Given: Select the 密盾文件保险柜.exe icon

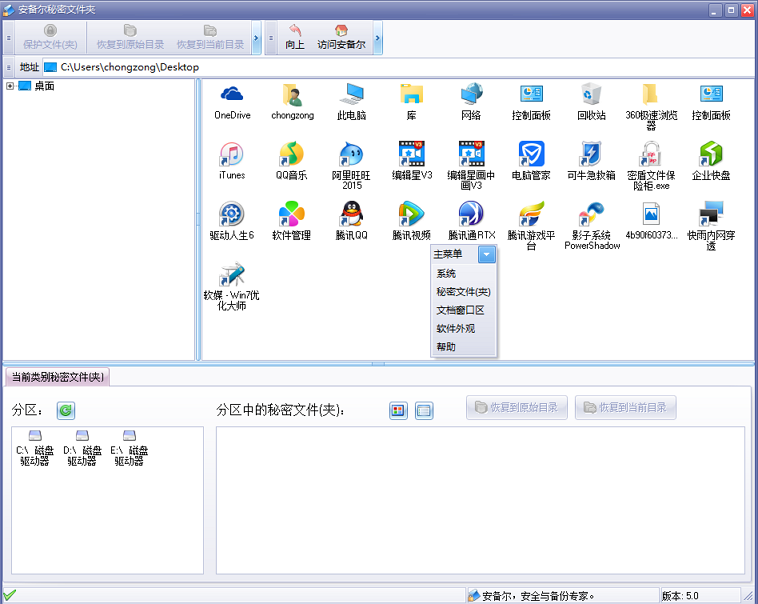Looking at the screenshot, I should tap(651, 166).
